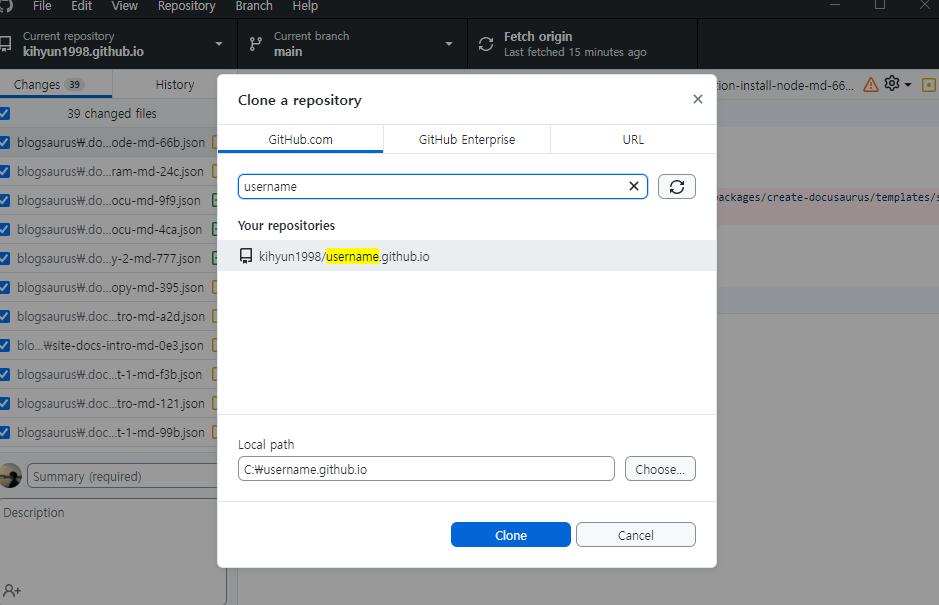939x605 pixels.
Task: Select file blo...₩site-docs-intro-md-0e3.json
Action: 111,346
